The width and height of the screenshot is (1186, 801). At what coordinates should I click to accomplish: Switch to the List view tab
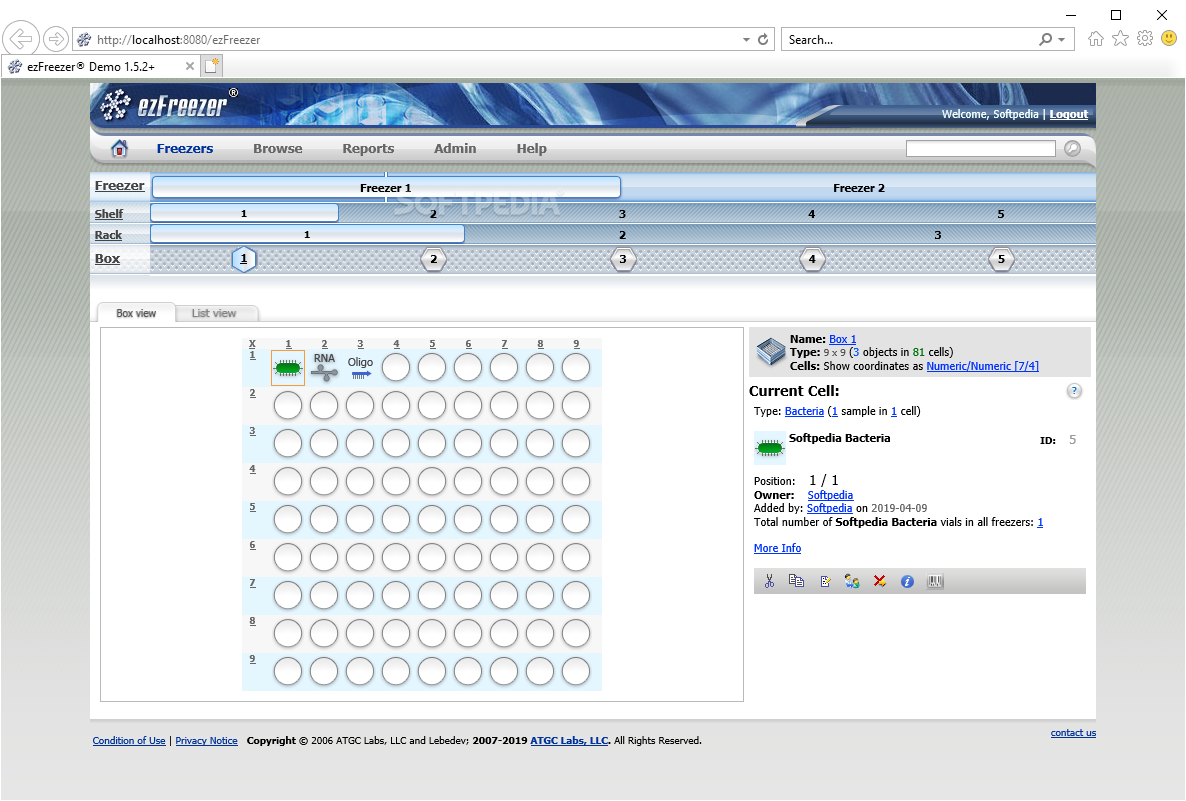pyautogui.click(x=217, y=313)
